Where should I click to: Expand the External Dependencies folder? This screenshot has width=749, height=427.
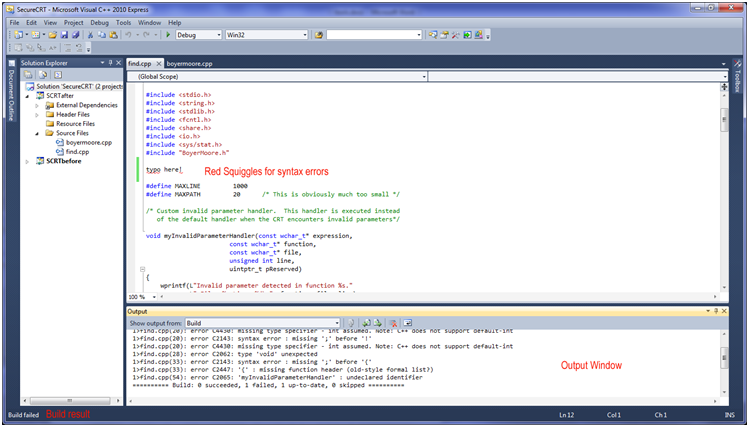(x=37, y=106)
